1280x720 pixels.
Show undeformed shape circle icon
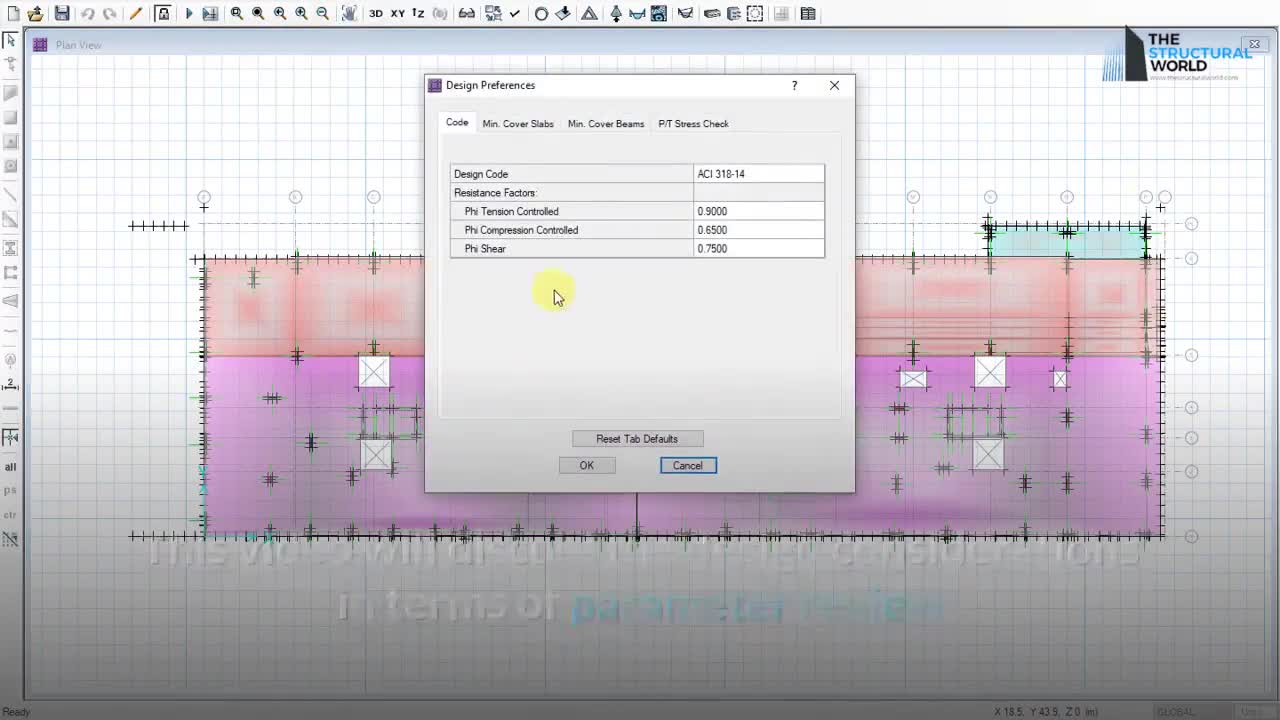tap(541, 14)
